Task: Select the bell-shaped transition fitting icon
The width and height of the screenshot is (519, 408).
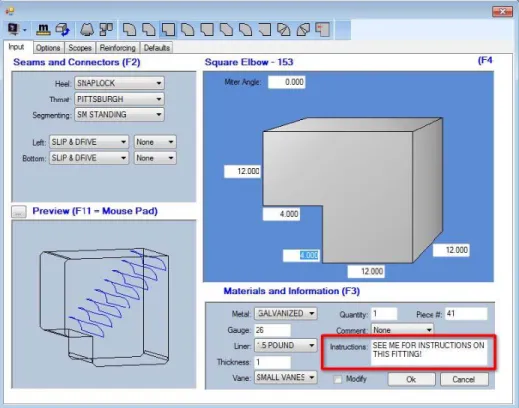Action: (87, 29)
